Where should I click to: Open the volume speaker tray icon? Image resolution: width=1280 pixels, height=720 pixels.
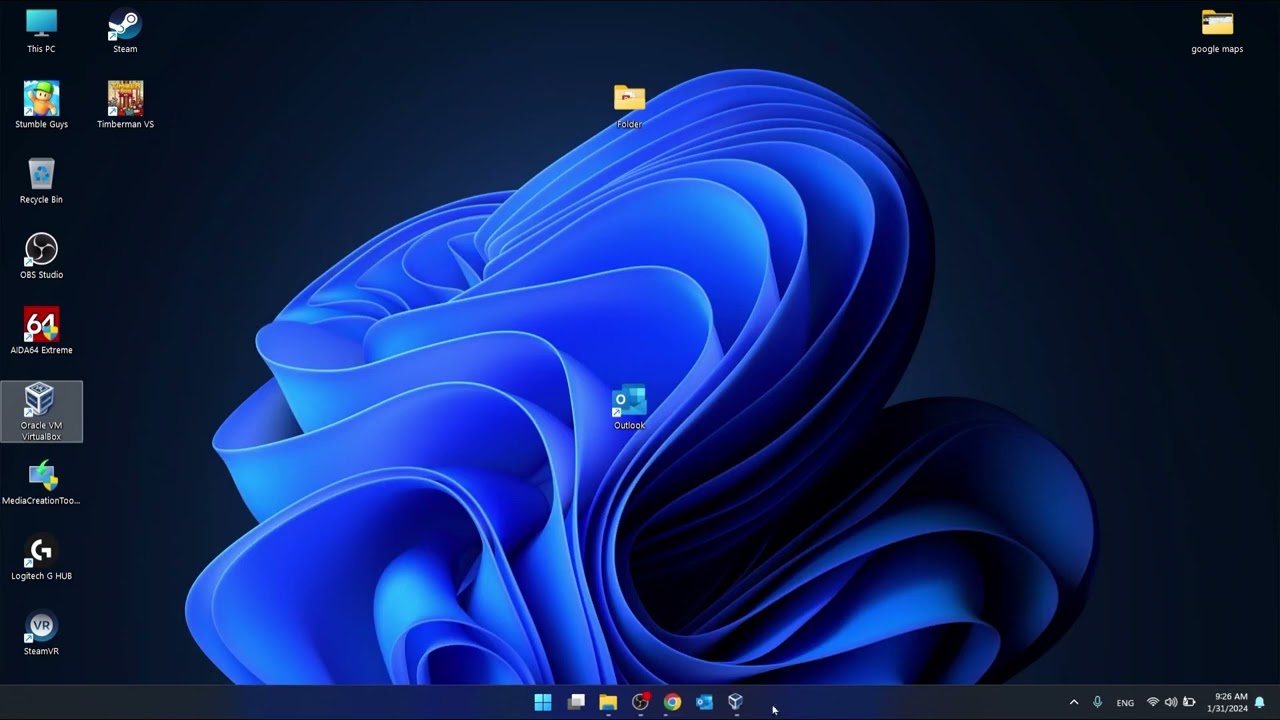pyautogui.click(x=1171, y=702)
